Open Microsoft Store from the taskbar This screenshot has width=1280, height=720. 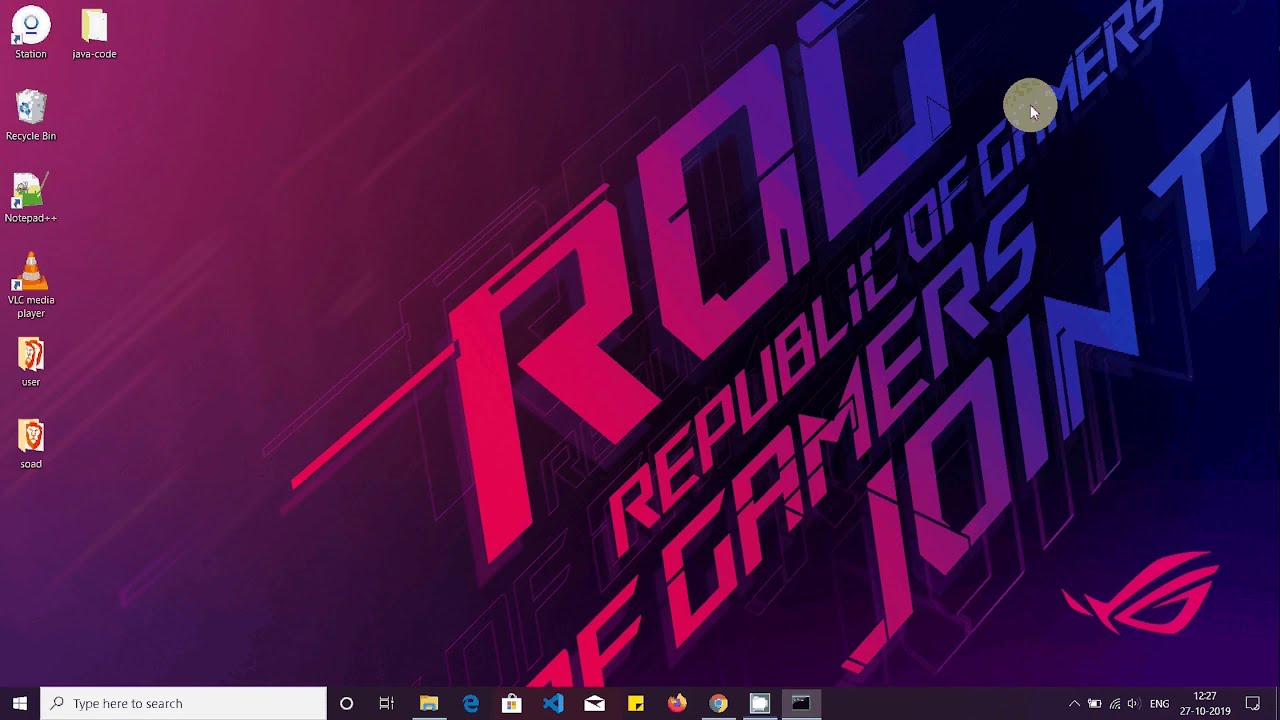click(511, 703)
